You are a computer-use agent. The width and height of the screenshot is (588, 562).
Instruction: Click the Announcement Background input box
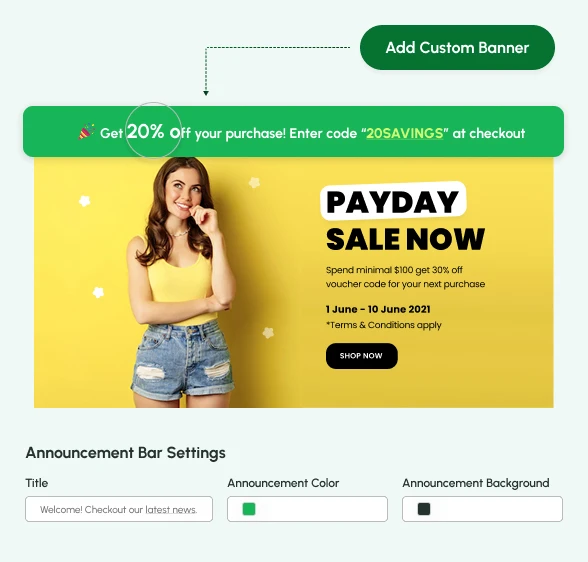482,509
